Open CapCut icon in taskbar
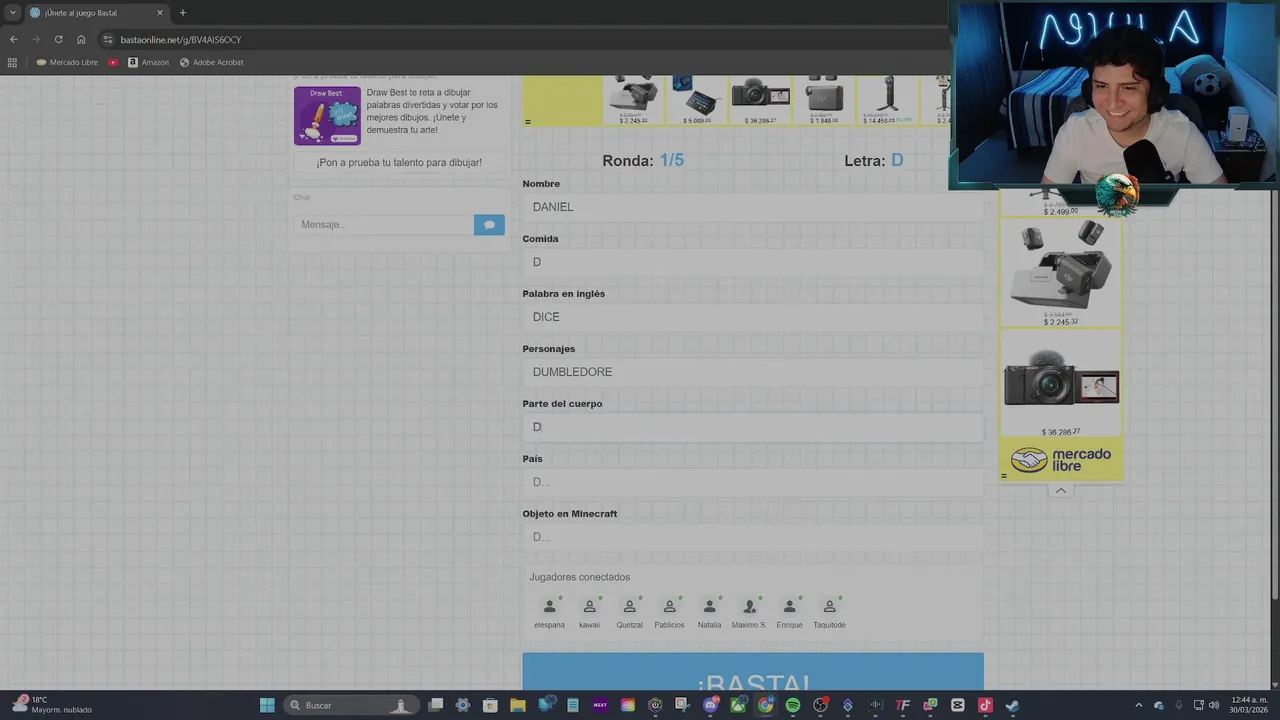Image resolution: width=1280 pixels, height=720 pixels. [x=957, y=705]
